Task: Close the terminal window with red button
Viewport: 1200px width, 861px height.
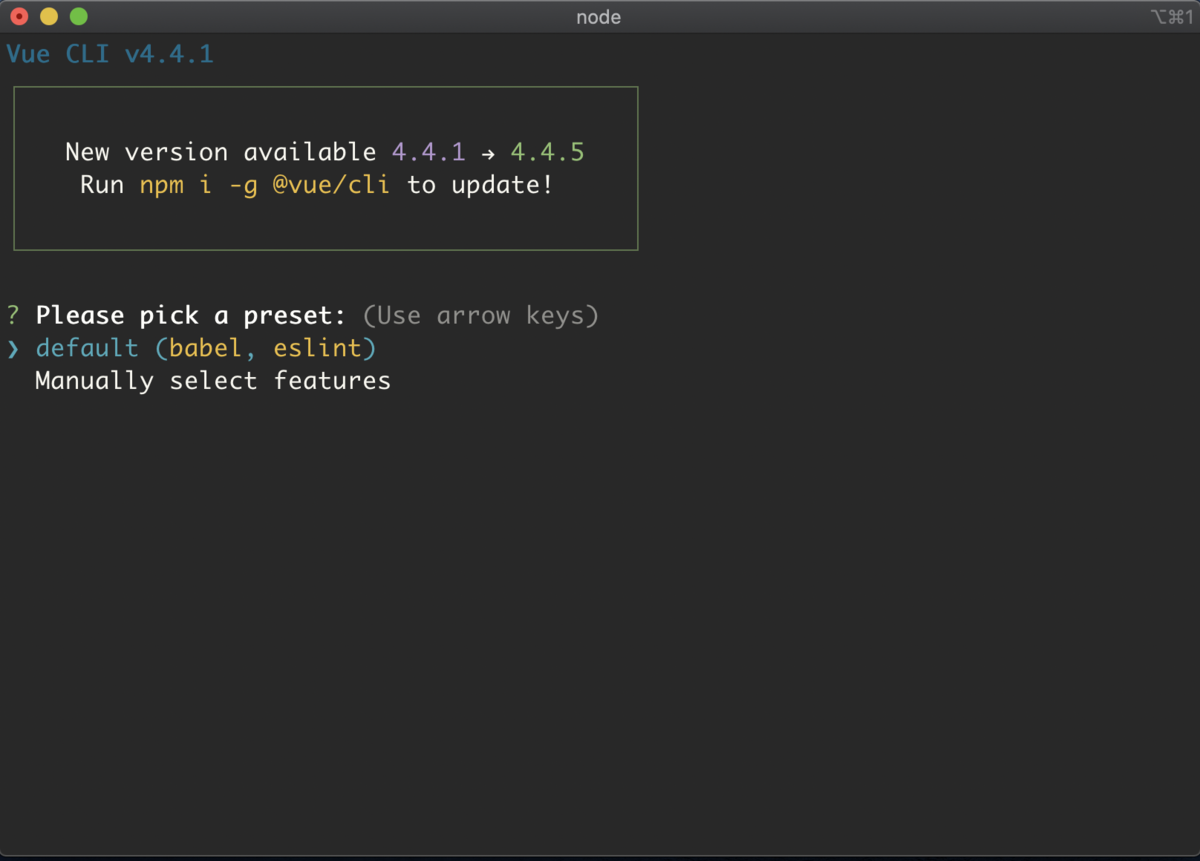Action: [x=19, y=17]
